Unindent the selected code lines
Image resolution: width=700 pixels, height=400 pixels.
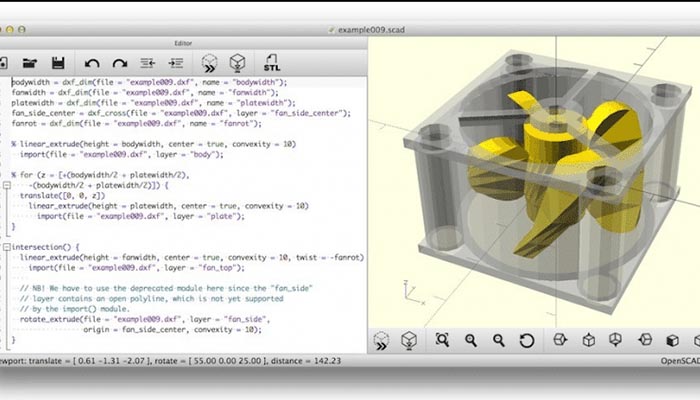point(148,62)
